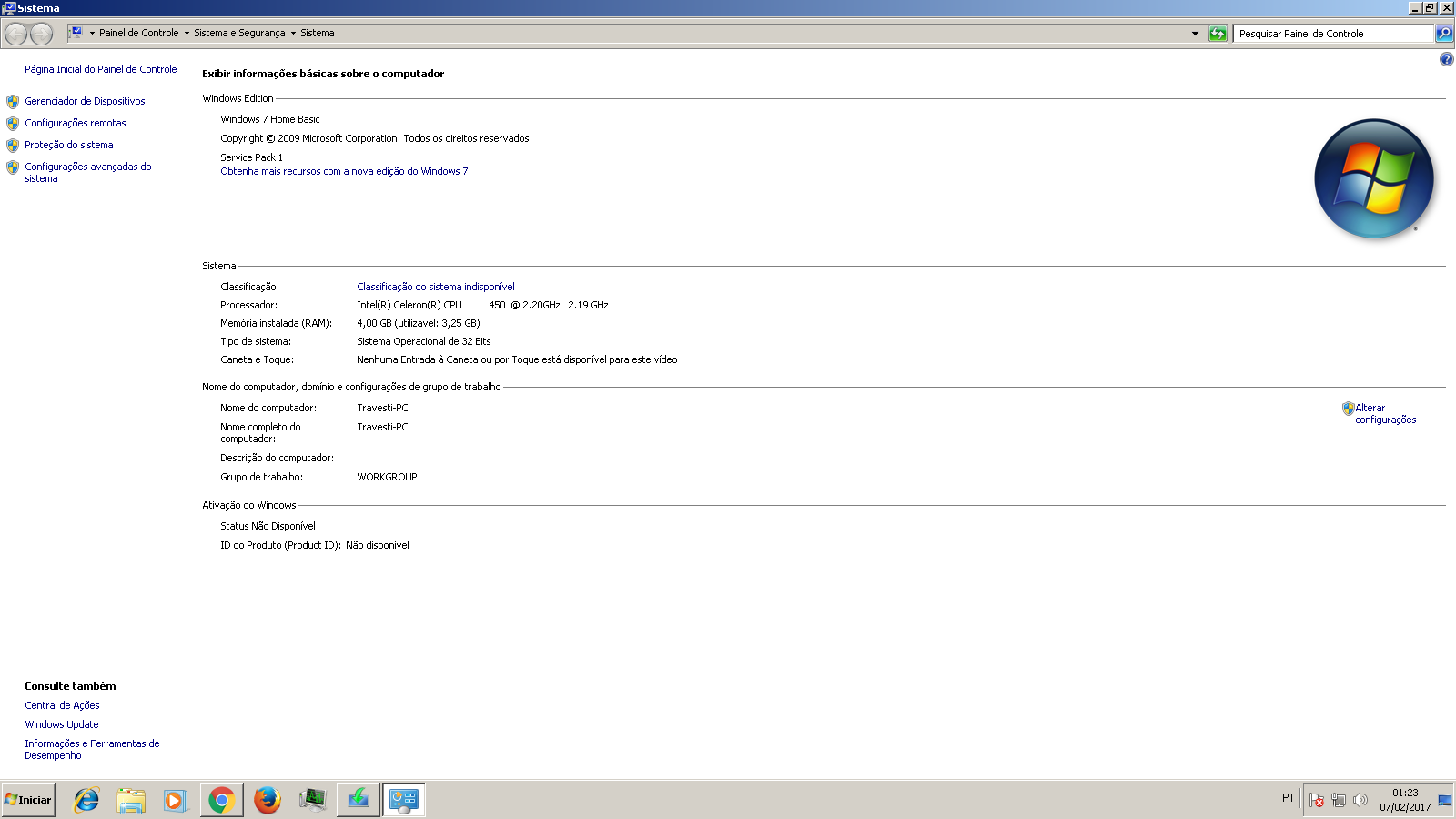Image resolution: width=1456 pixels, height=819 pixels.
Task: Click shield icon beside Proteção do sistema
Action: (13, 146)
